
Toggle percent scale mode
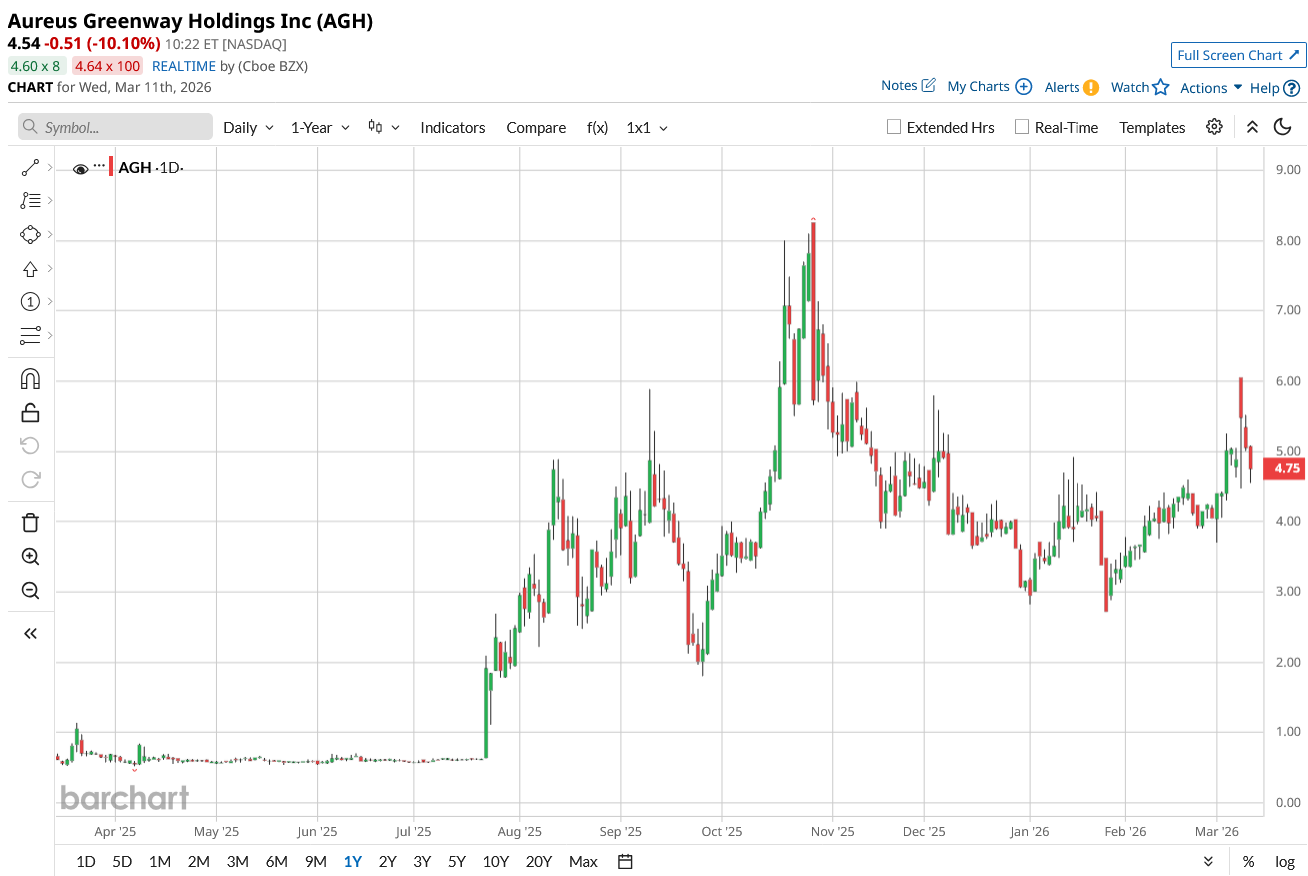click(1248, 861)
